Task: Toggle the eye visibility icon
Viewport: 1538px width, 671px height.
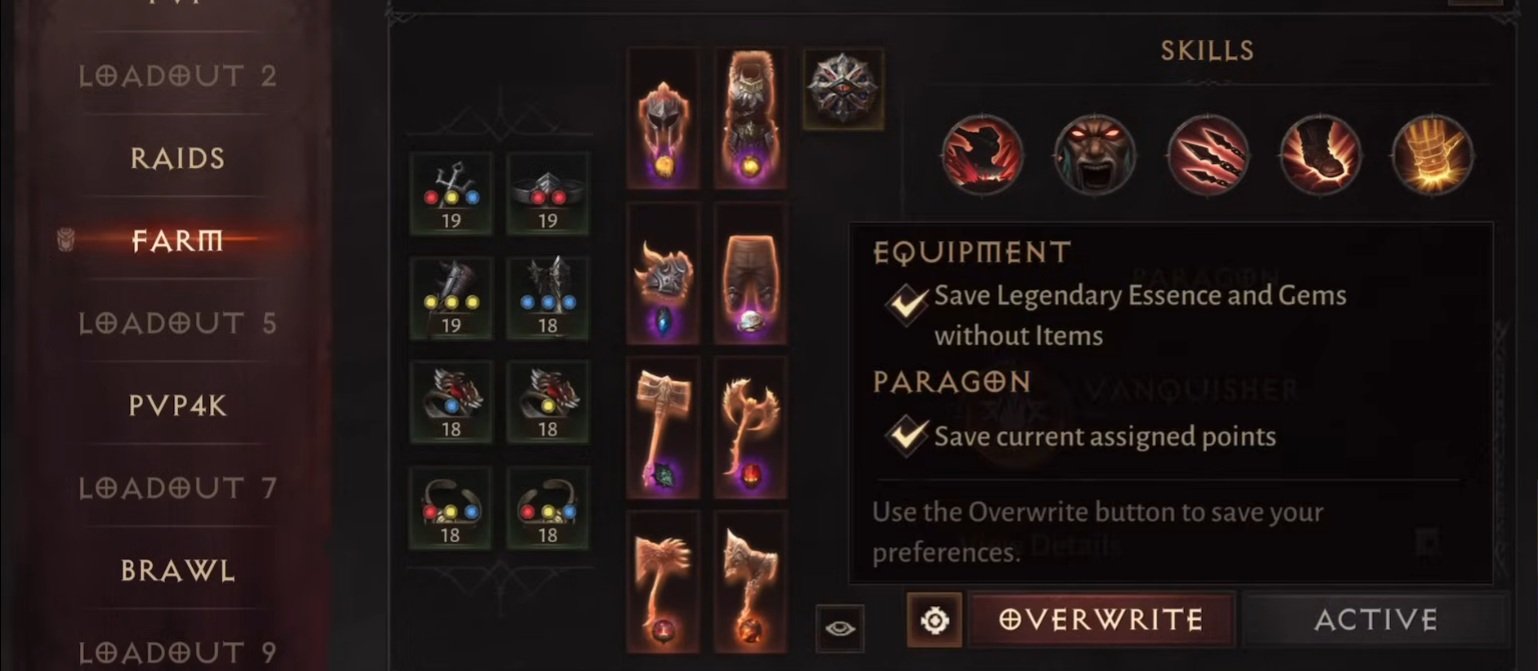Action: (840, 628)
